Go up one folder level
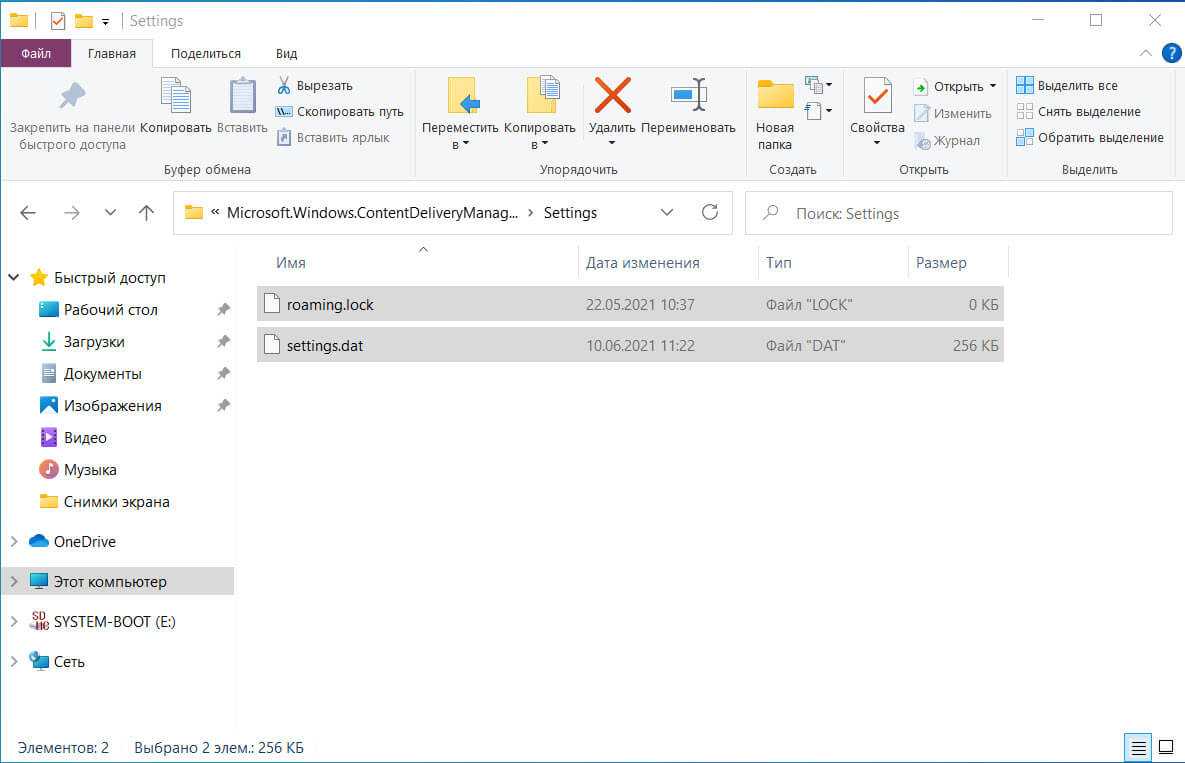Screen dimensions: 1185x763 (x=147, y=213)
